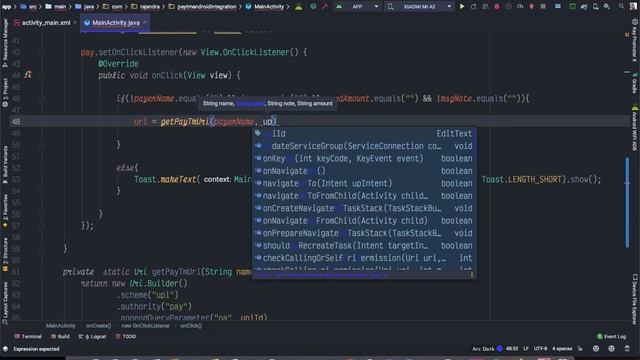
Task: Open Build tool window tab
Action: coord(60,337)
